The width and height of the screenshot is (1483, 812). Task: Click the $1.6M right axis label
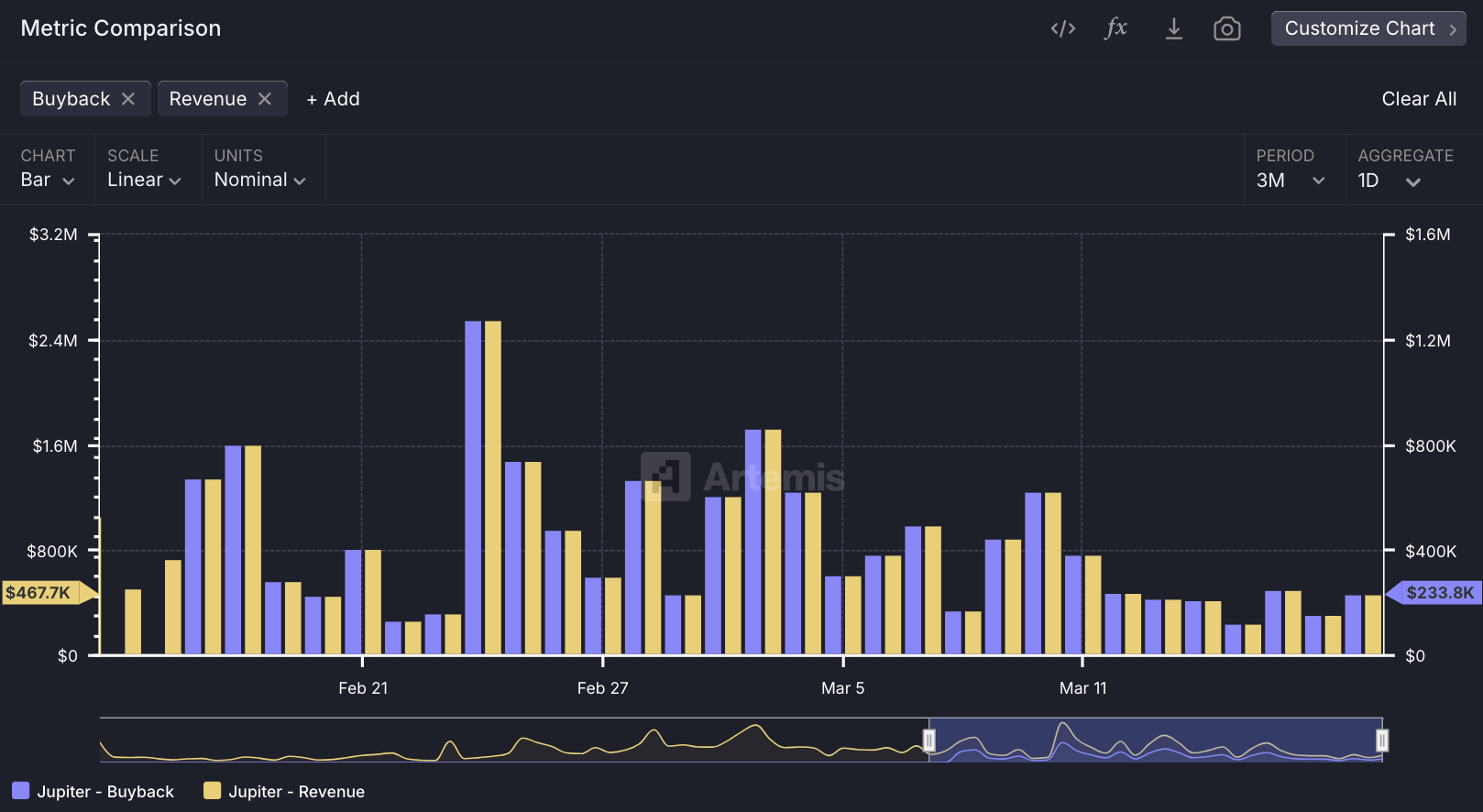coord(1428,235)
